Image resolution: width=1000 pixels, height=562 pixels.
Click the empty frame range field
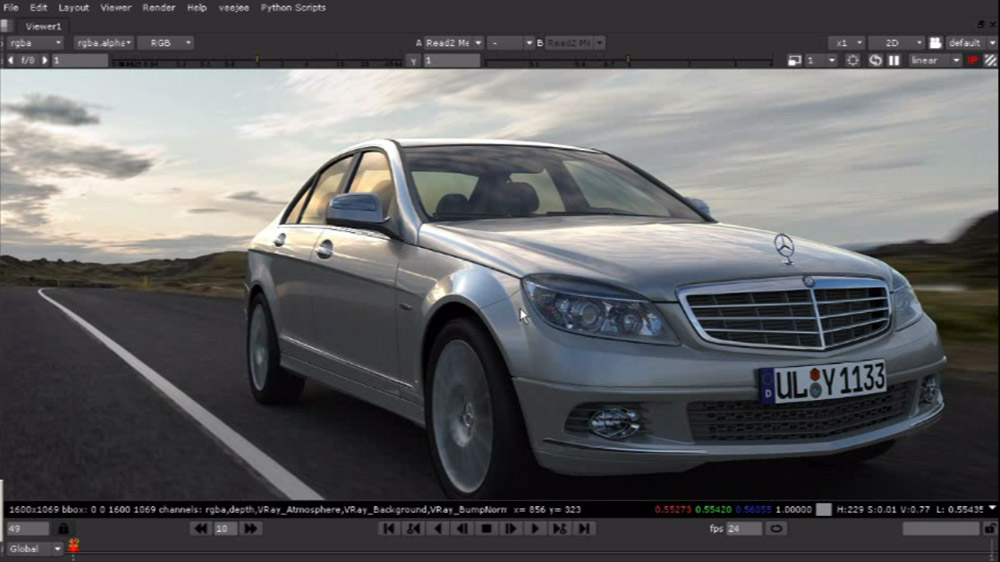(941, 529)
